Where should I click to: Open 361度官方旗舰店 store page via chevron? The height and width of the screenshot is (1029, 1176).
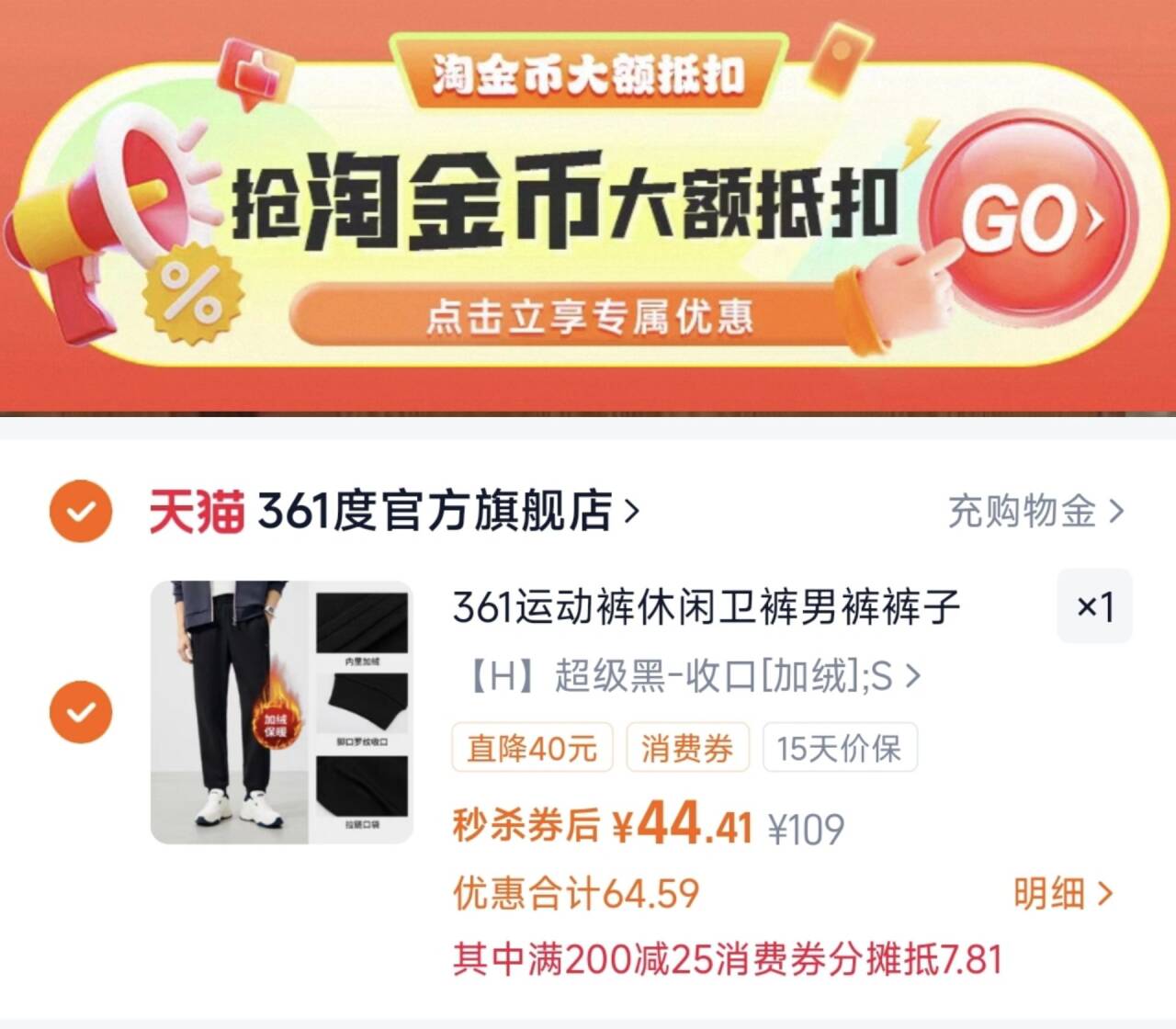(631, 511)
